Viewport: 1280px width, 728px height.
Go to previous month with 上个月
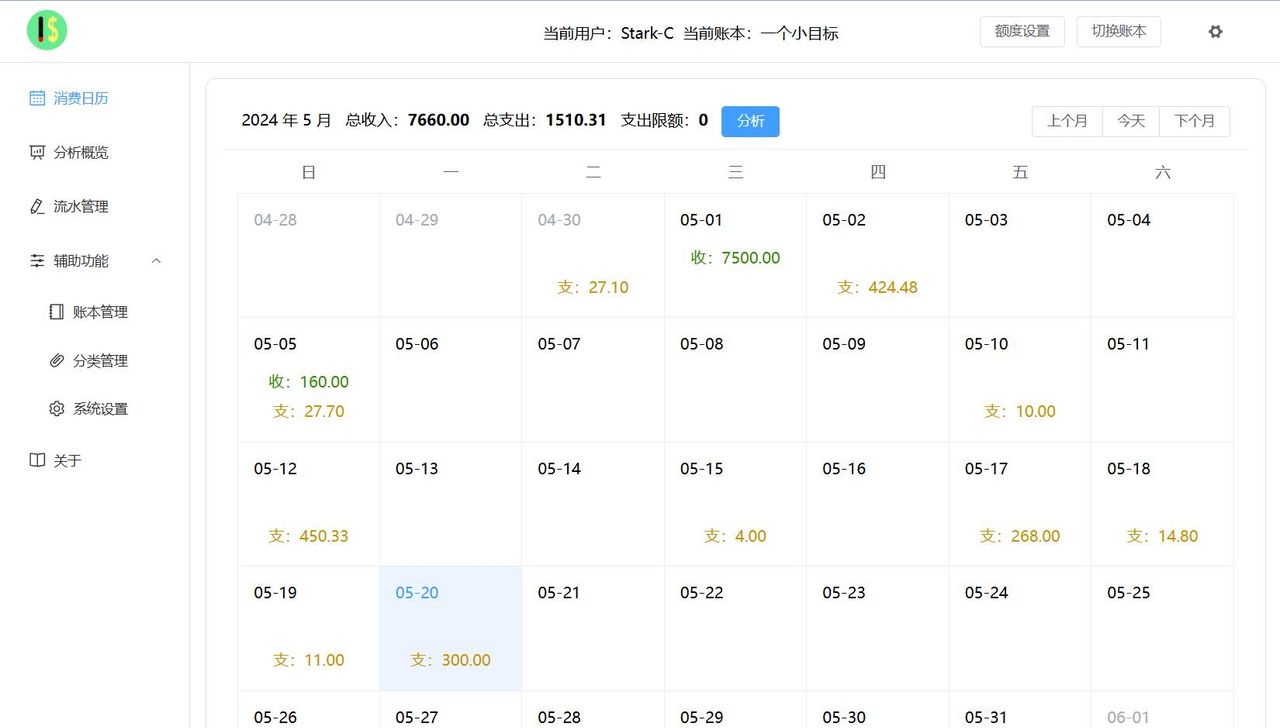click(1067, 121)
